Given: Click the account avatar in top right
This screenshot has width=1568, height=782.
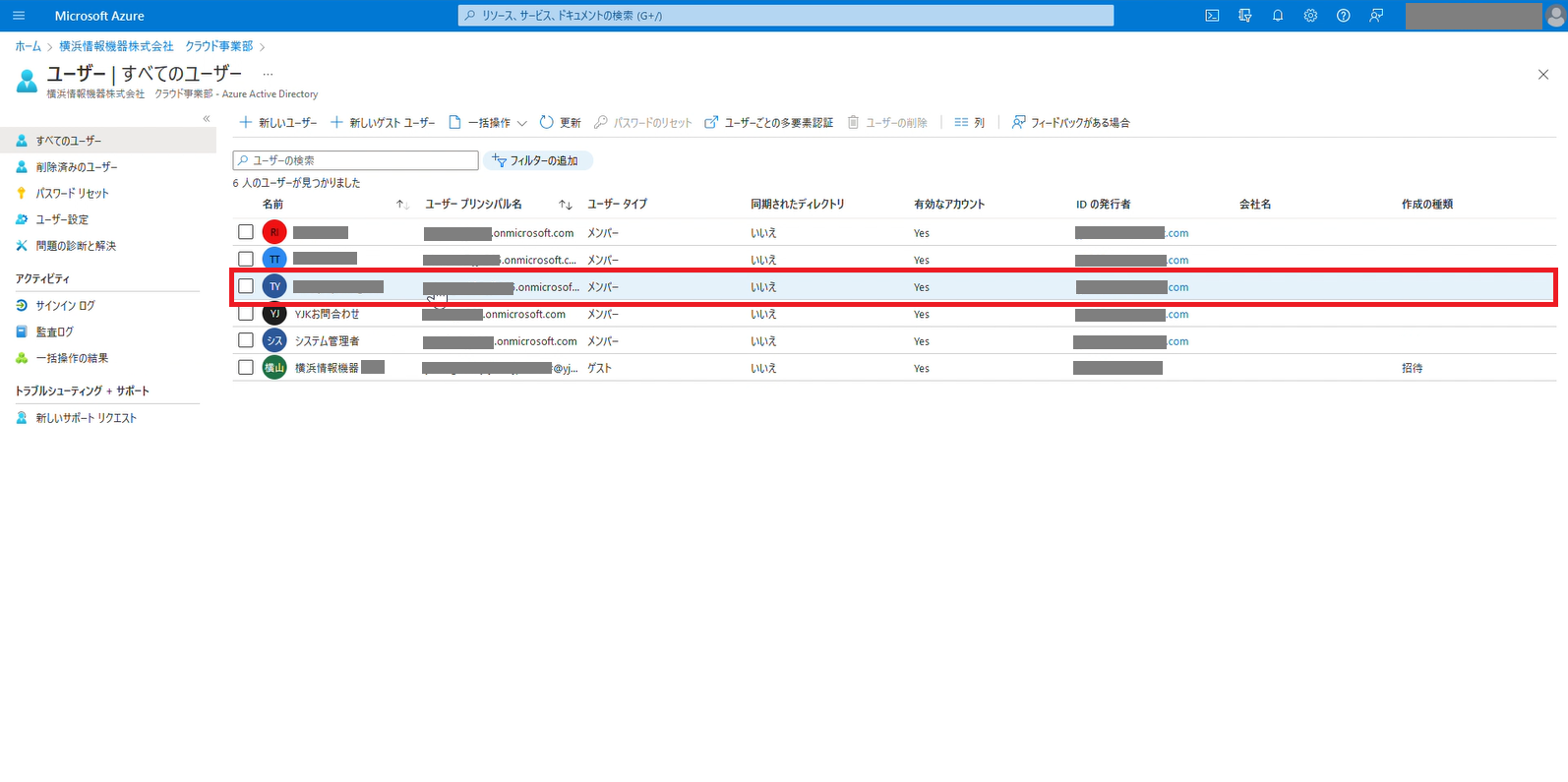Looking at the screenshot, I should click(x=1554, y=16).
